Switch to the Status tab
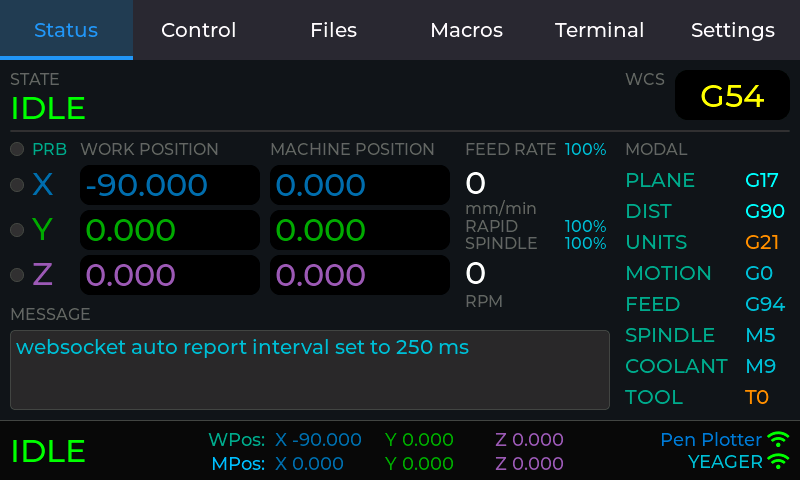Image resolution: width=800 pixels, height=480 pixels. tap(66, 30)
